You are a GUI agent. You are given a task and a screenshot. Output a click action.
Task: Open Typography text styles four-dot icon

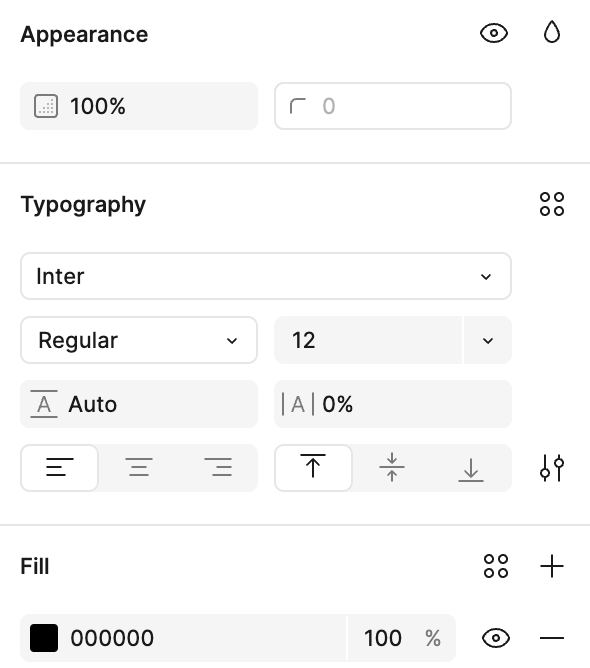(x=552, y=204)
